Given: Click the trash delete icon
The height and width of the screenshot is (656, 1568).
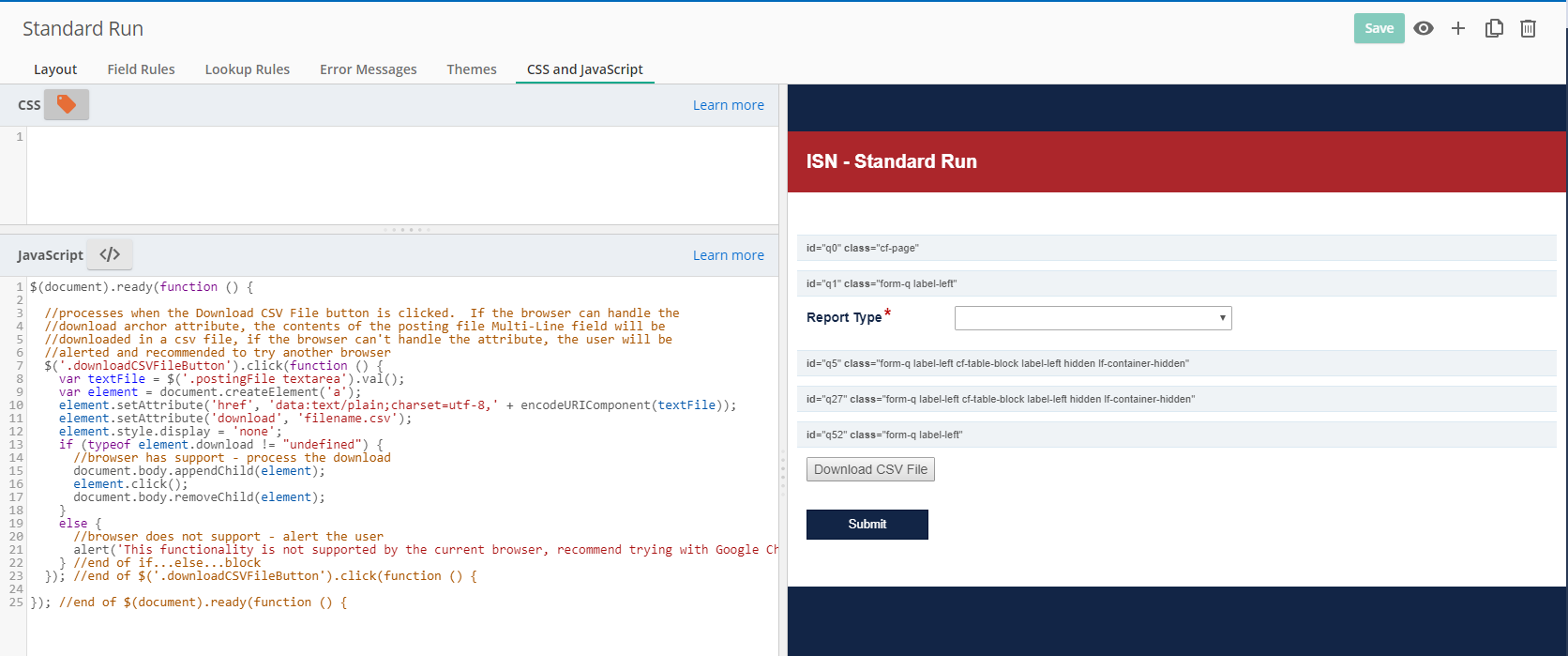Looking at the screenshot, I should 1528,28.
